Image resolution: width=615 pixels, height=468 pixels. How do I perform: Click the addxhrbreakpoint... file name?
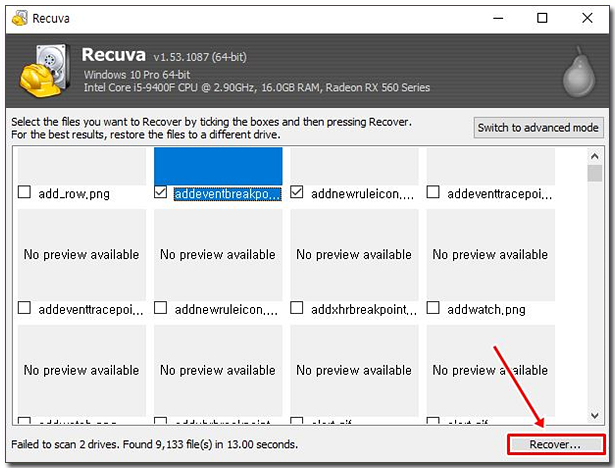[x=364, y=310]
